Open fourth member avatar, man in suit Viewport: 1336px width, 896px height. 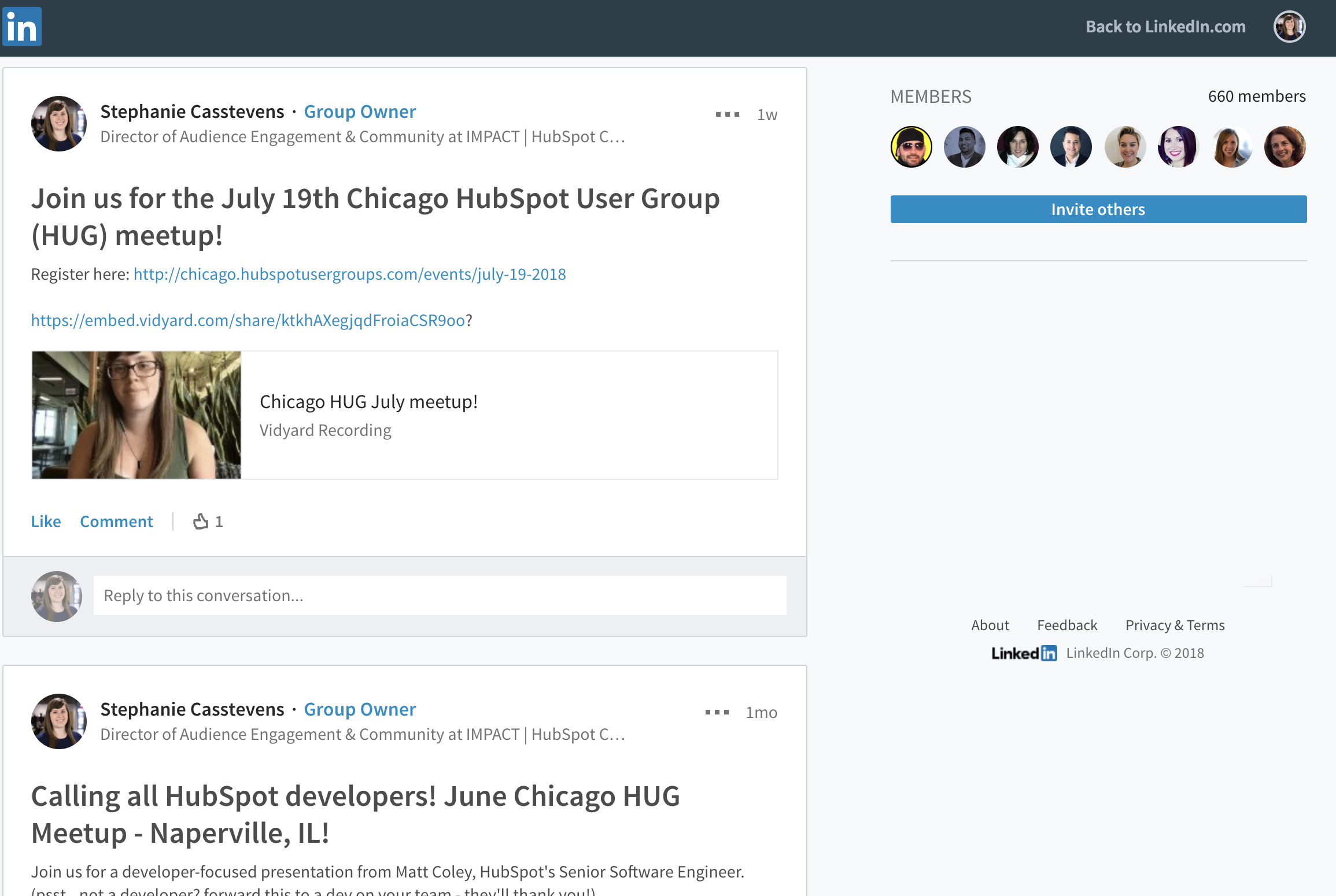click(x=1071, y=147)
